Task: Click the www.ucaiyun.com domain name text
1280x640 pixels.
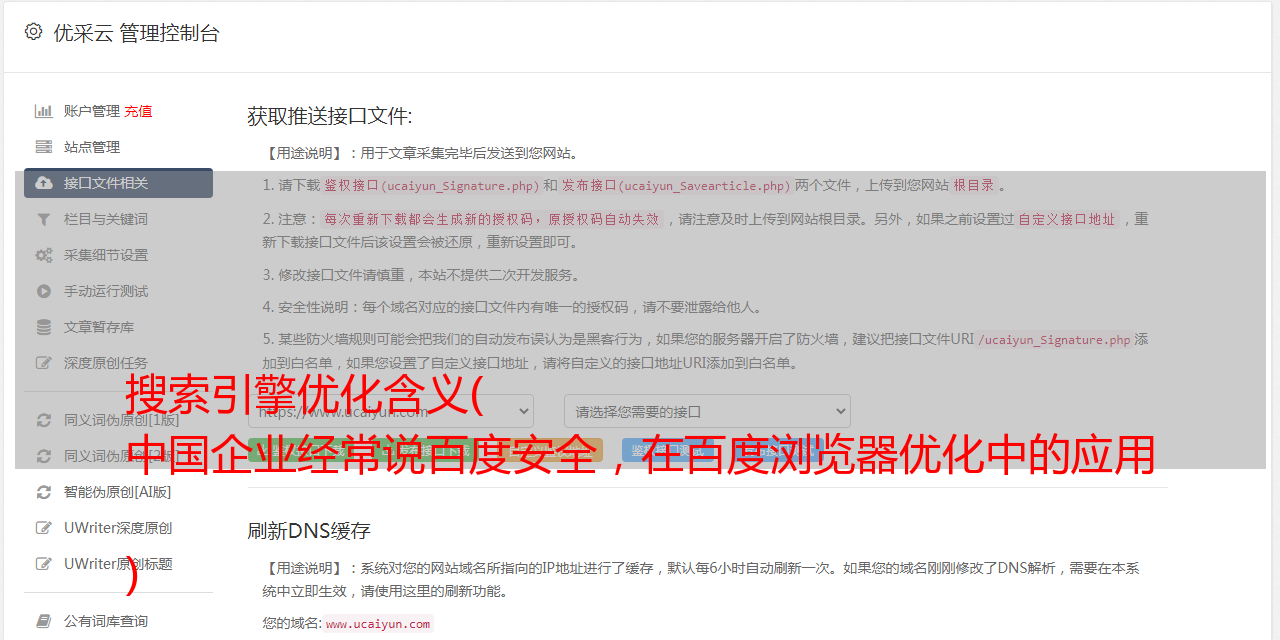Action: tap(378, 624)
